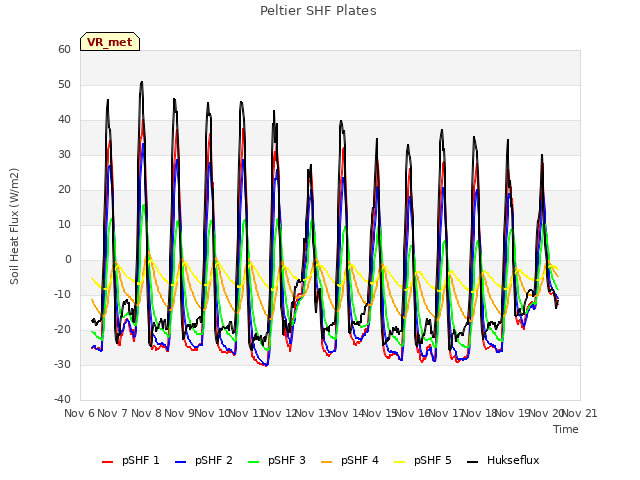
Task: Click the Nov 6 x-axis tick label
Action: (79, 413)
